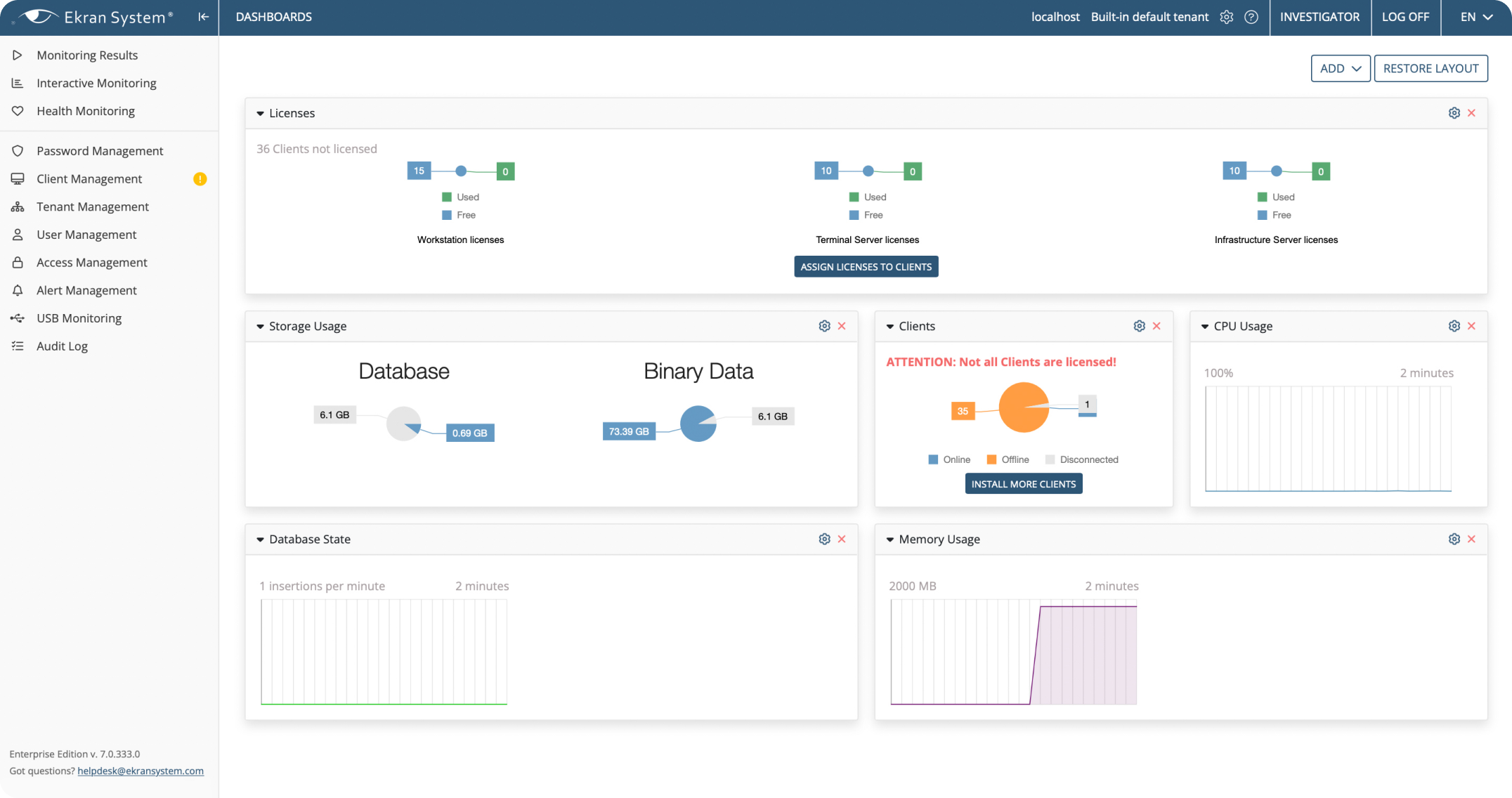Screen dimensions: 1512x798
Task: Collapse the Clients panel triangle
Action: [x=890, y=327]
